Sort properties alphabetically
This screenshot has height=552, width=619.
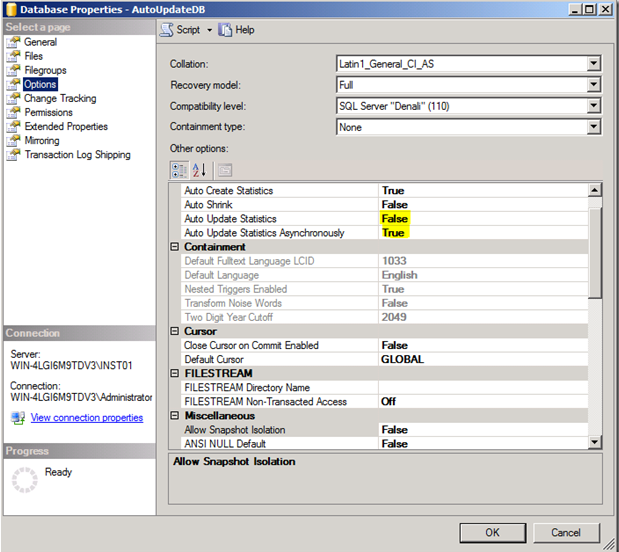[x=200, y=170]
